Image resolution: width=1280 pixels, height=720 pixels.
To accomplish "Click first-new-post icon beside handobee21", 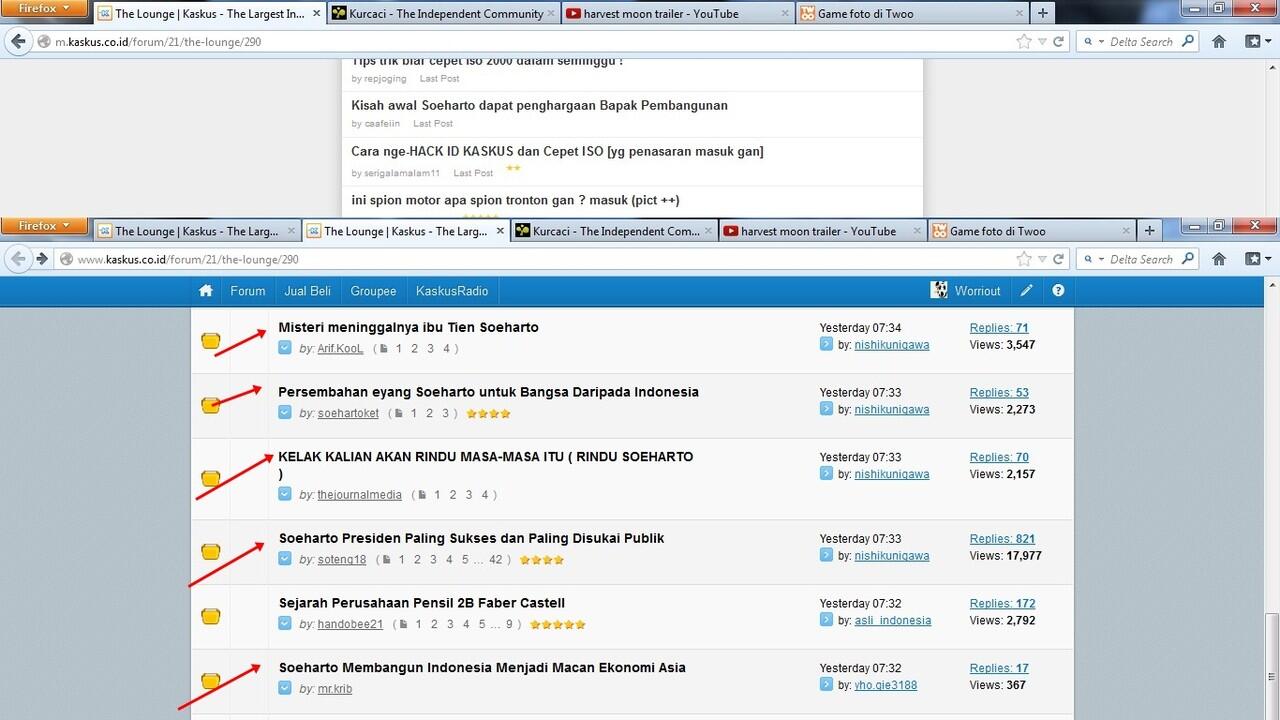I will pos(285,624).
